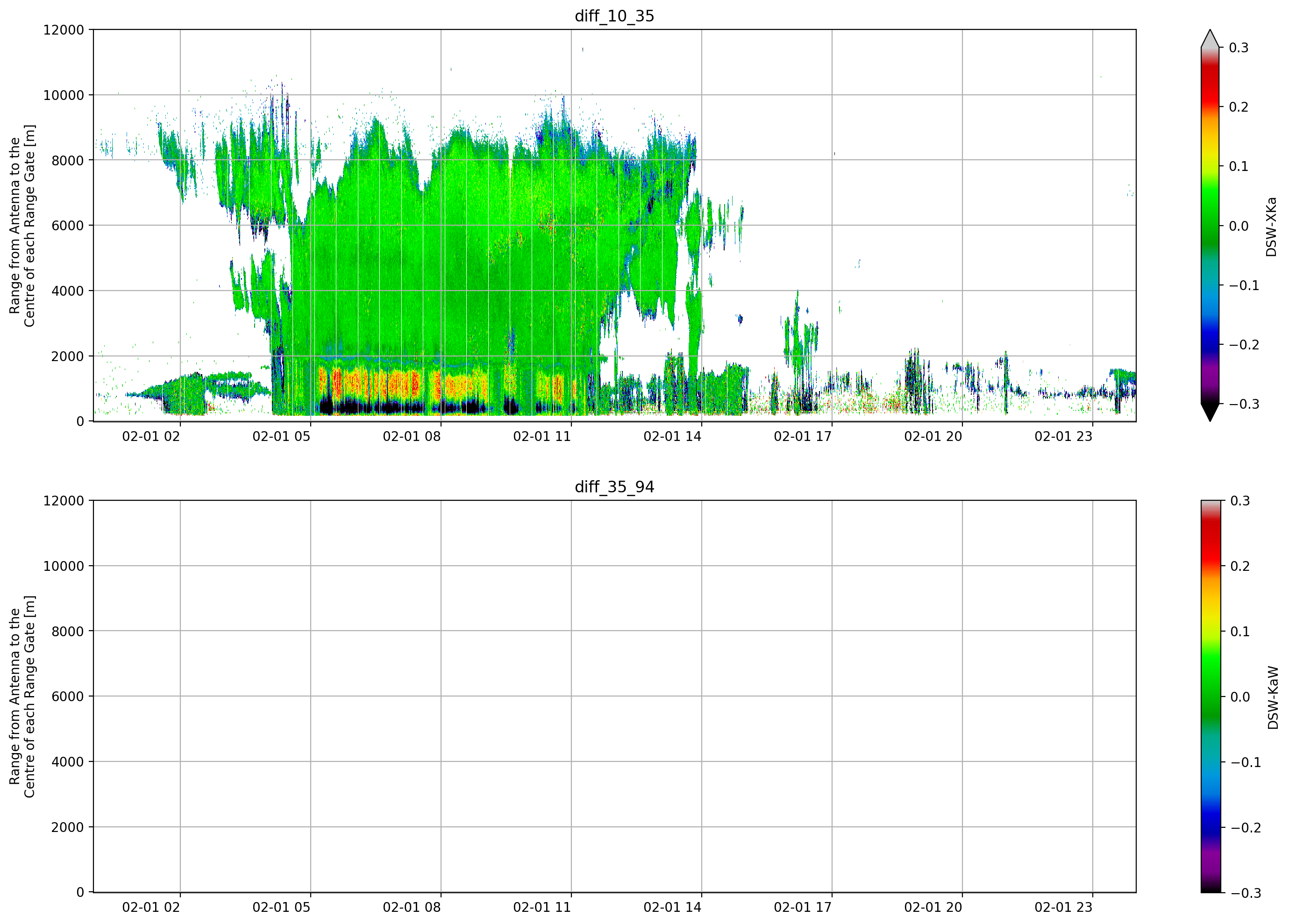
Task: Click the 0.0 tick on DSW-XKa colorbar
Action: (1239, 226)
